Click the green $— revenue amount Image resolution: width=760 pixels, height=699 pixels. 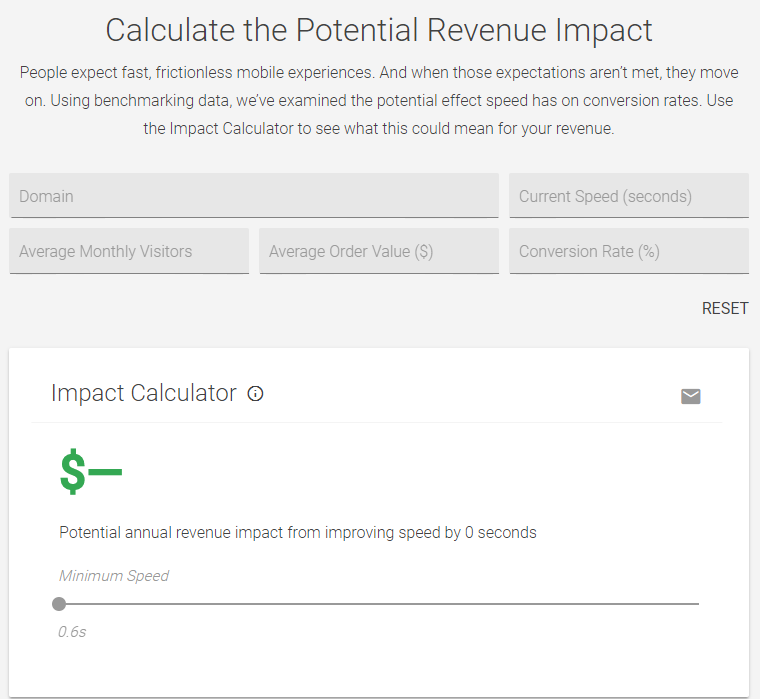(x=91, y=471)
